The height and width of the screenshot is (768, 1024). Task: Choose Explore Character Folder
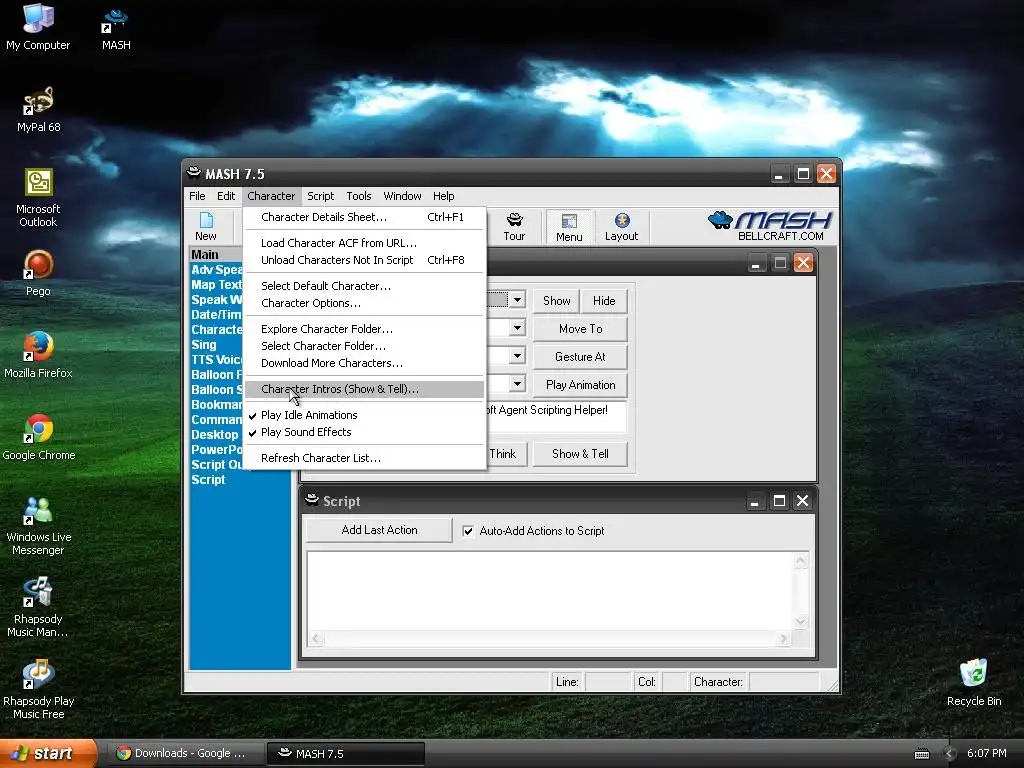[364, 329]
